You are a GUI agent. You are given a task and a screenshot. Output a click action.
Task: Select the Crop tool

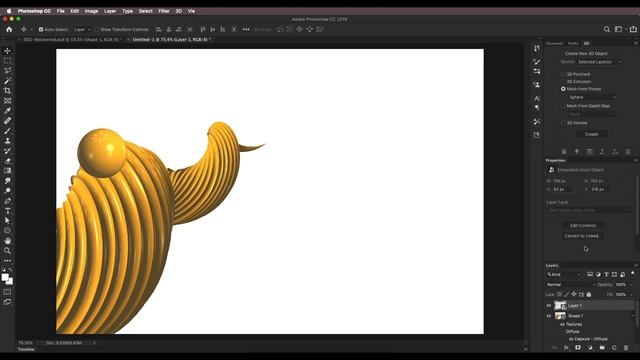tap(7, 91)
